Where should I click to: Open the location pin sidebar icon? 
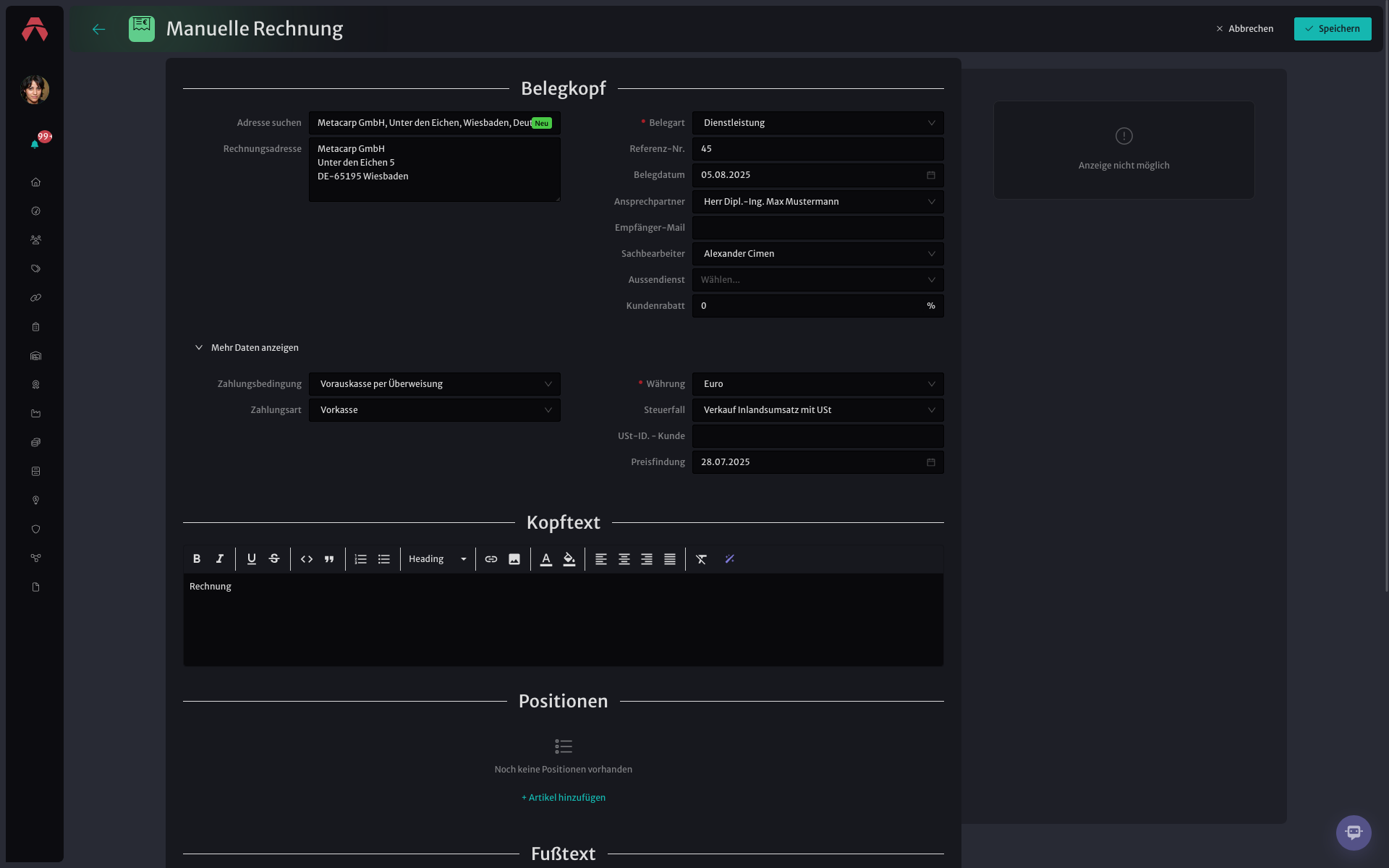35,501
